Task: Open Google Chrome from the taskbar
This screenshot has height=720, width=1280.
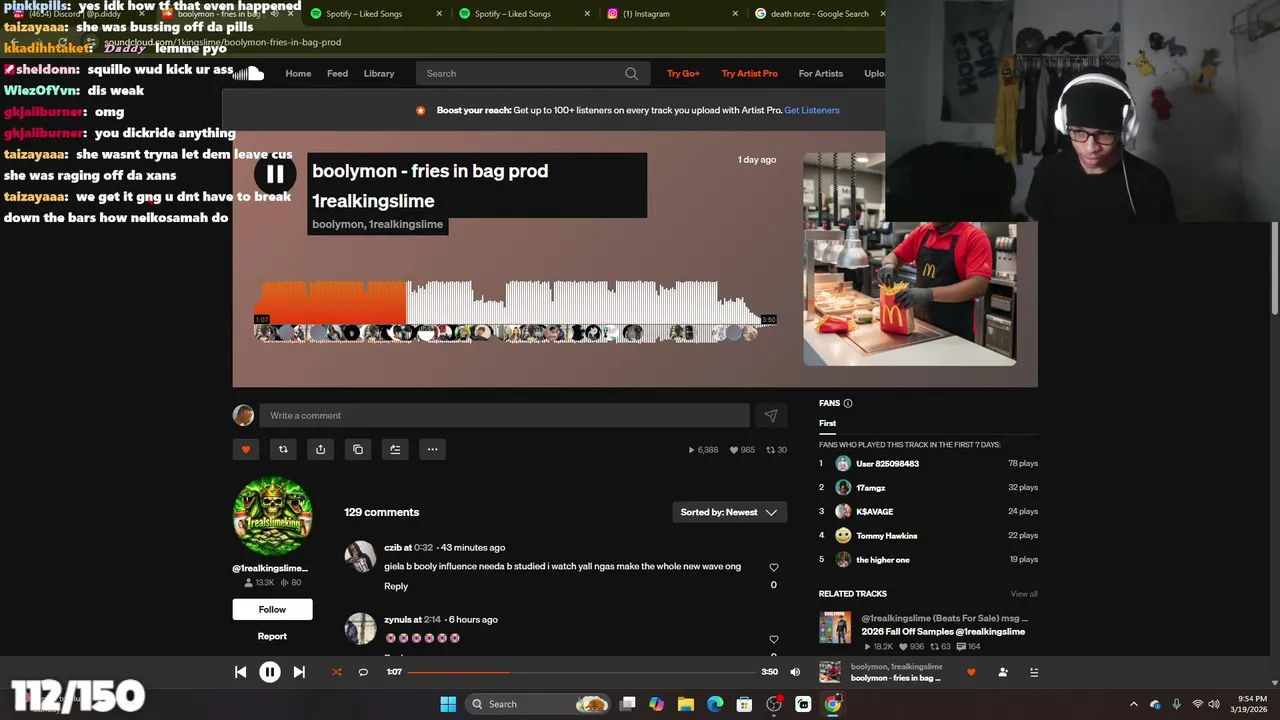Action: tap(832, 704)
